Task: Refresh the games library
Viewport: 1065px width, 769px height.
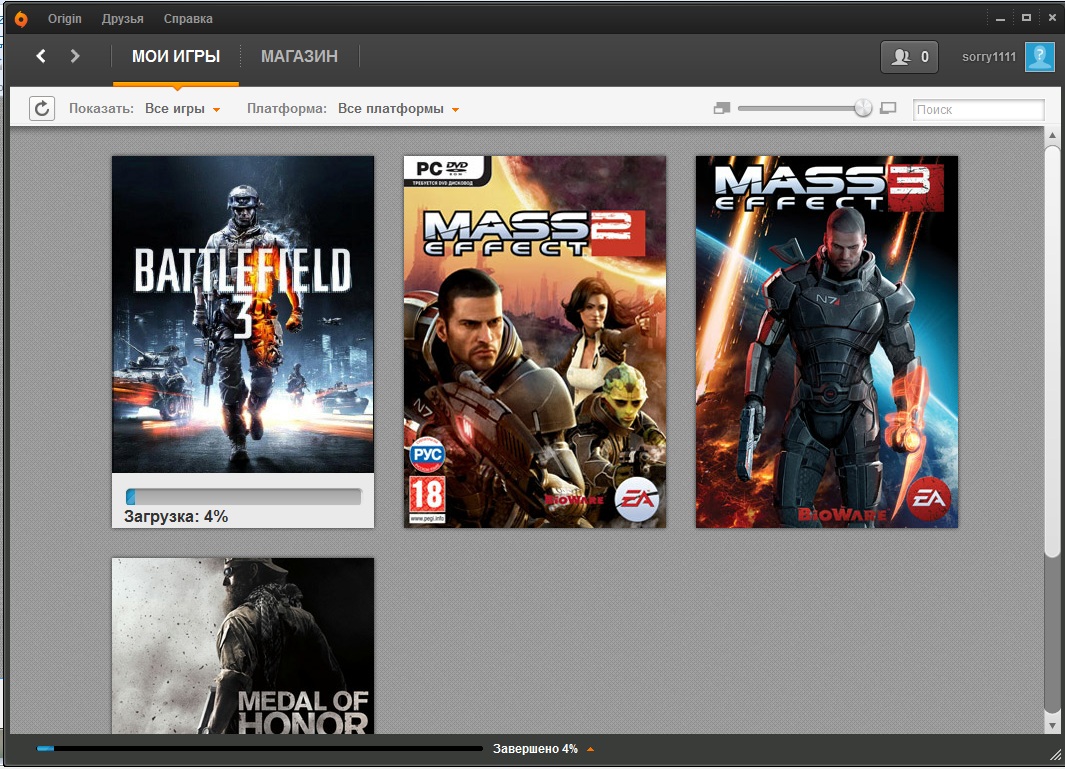Action: pyautogui.click(x=42, y=109)
